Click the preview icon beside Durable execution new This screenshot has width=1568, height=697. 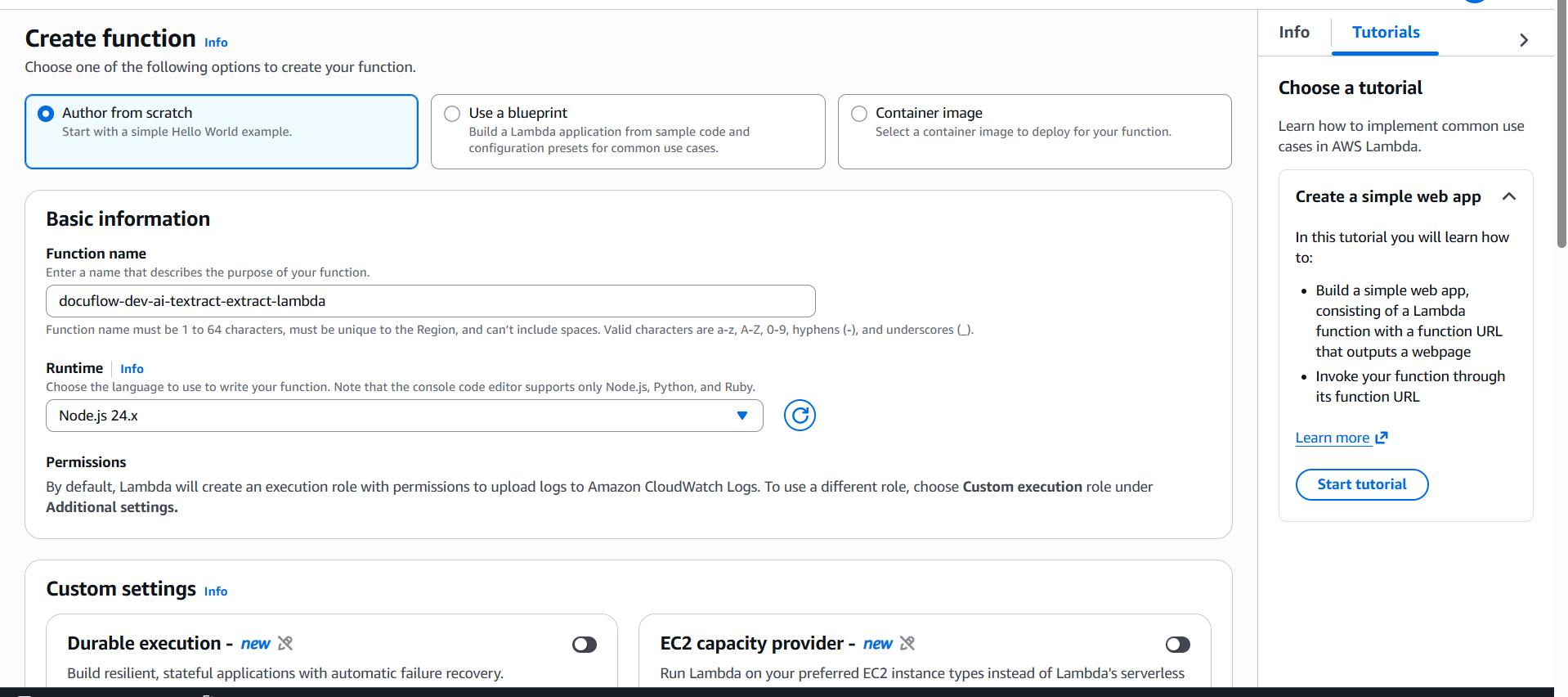(285, 644)
